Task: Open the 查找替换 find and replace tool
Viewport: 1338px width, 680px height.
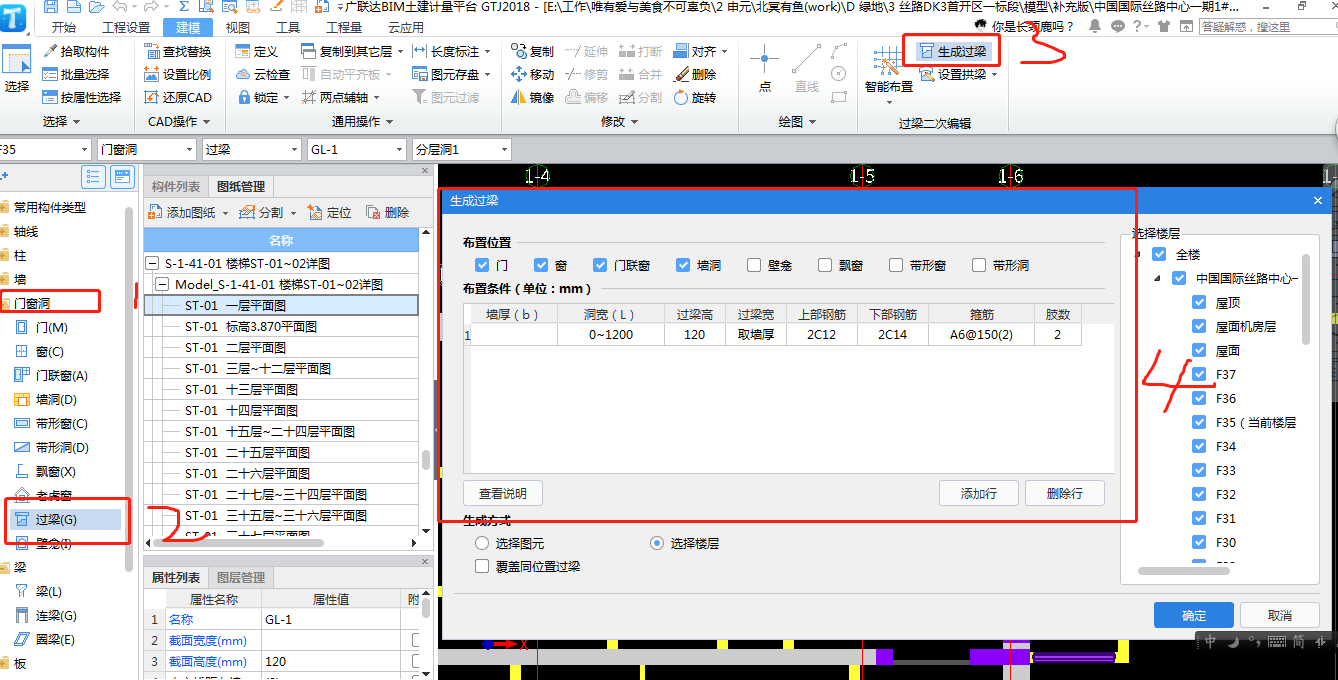Action: tap(178, 51)
